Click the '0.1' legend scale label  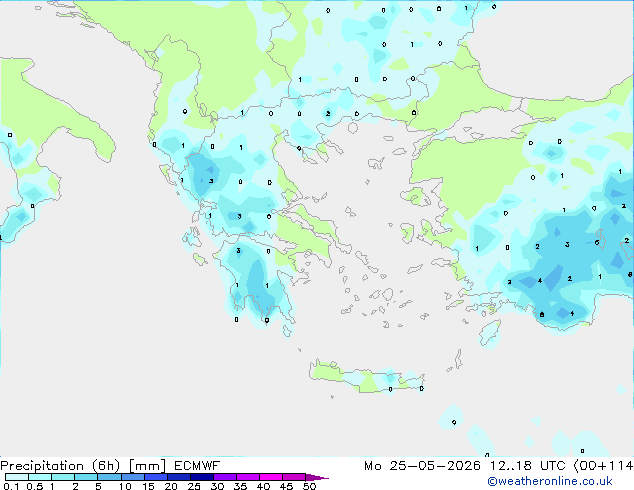(11, 486)
